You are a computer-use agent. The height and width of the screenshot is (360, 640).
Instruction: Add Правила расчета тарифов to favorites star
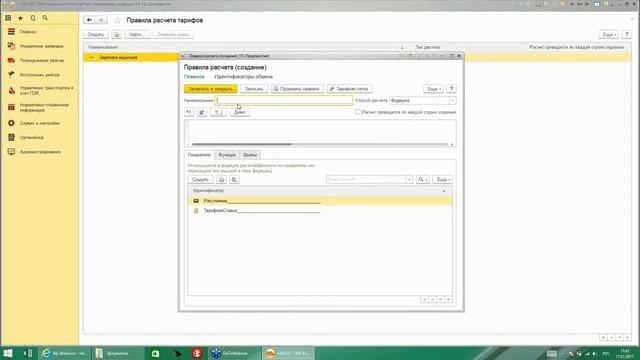pos(118,20)
